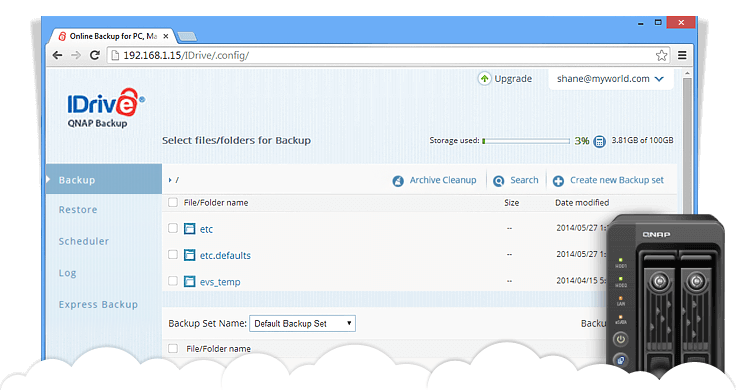Screen dimensions: 739x390
Task: Click the Online Backup tab favicon
Action: pyautogui.click(x=62, y=36)
